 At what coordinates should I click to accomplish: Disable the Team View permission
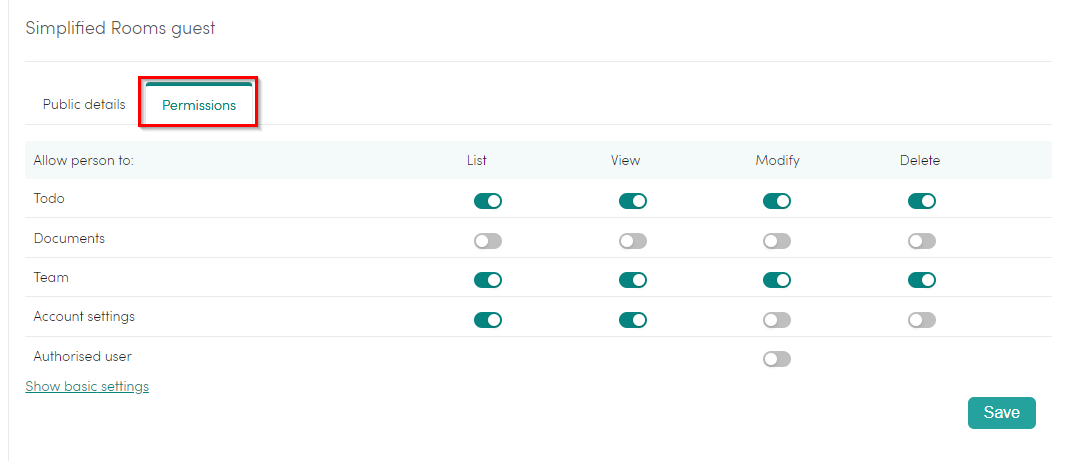632,280
